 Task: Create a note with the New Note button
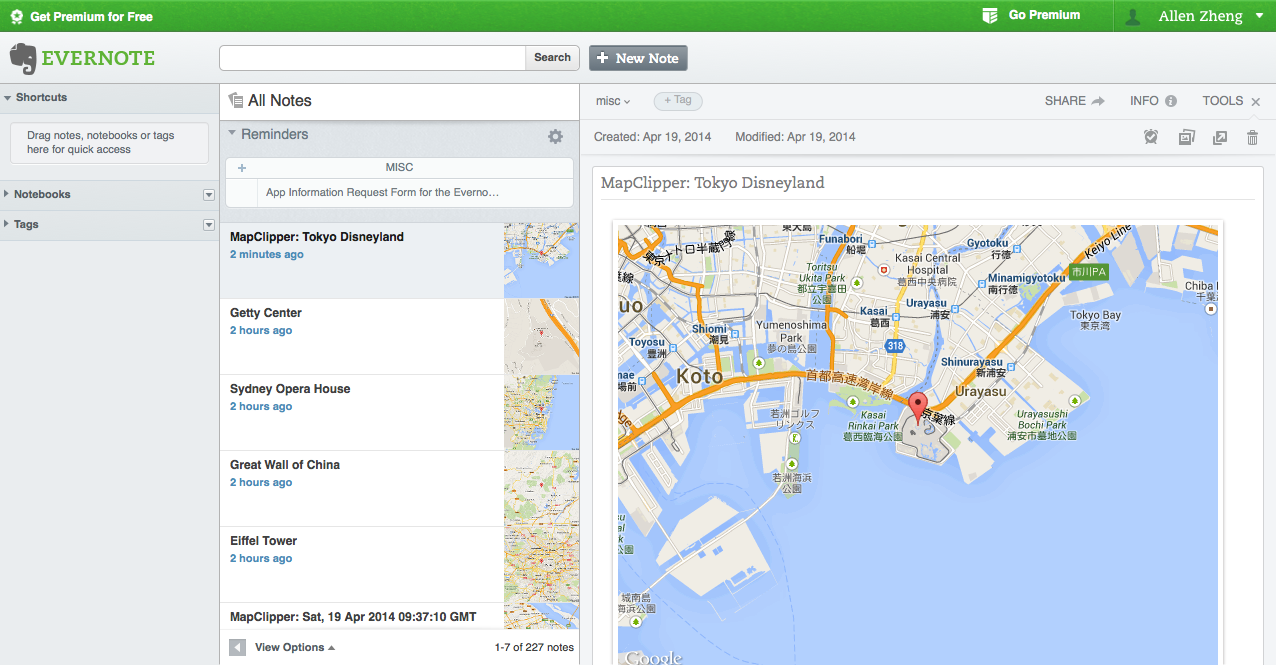pyautogui.click(x=638, y=58)
